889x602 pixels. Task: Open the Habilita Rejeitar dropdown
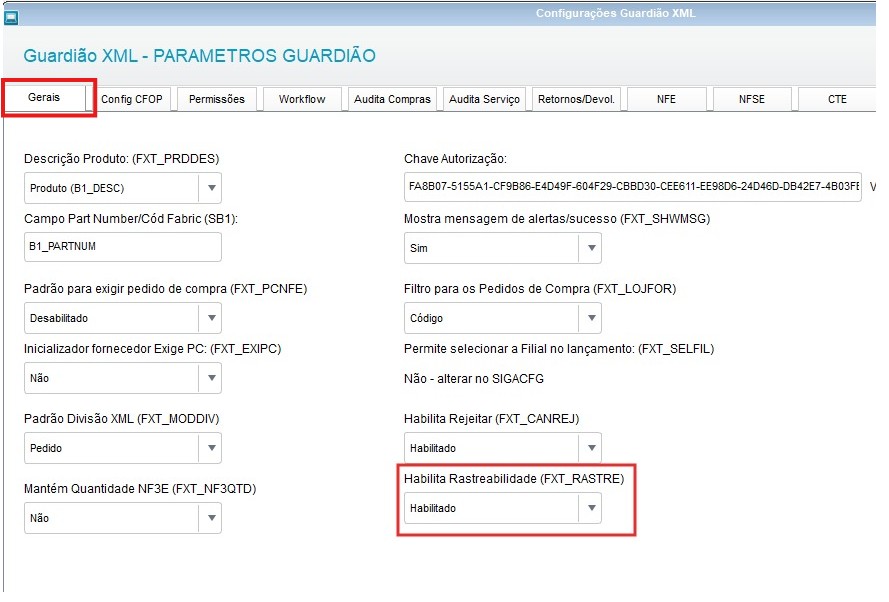coord(502,448)
